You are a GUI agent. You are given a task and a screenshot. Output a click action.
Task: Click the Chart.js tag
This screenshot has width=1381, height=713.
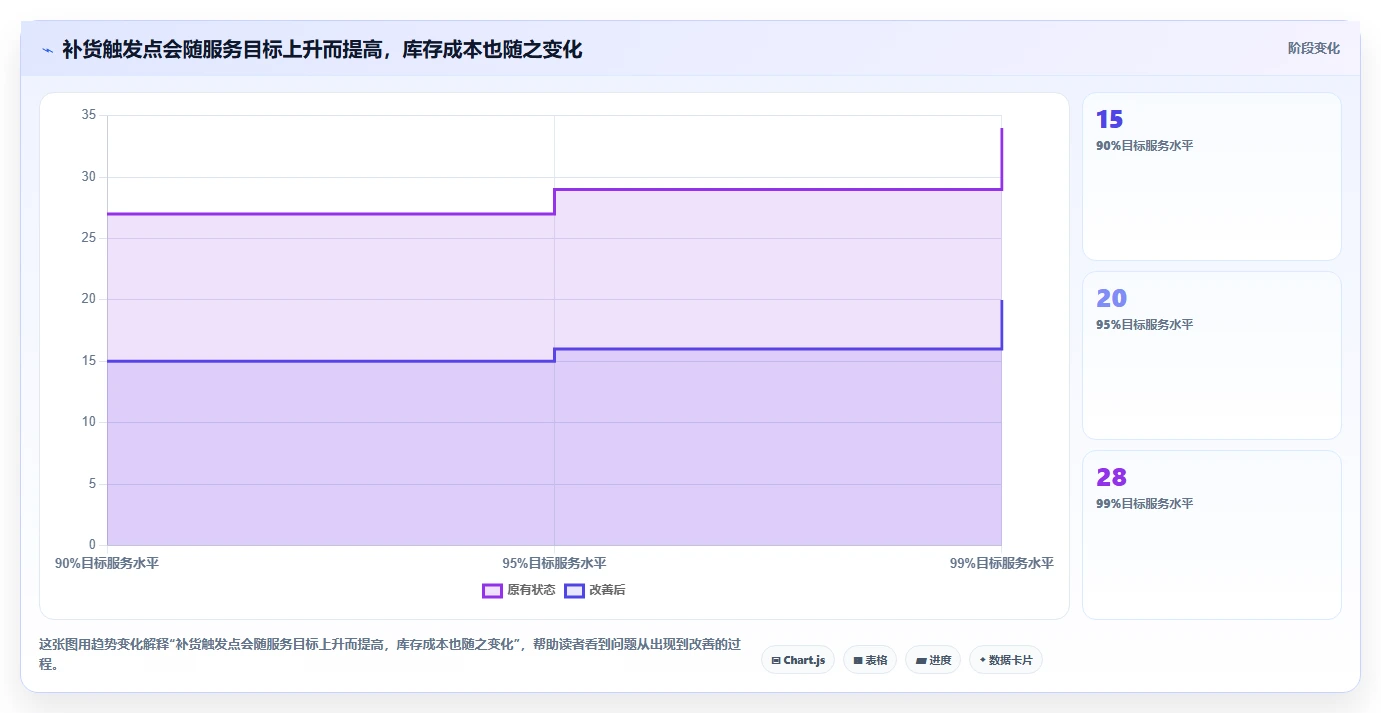coord(798,660)
